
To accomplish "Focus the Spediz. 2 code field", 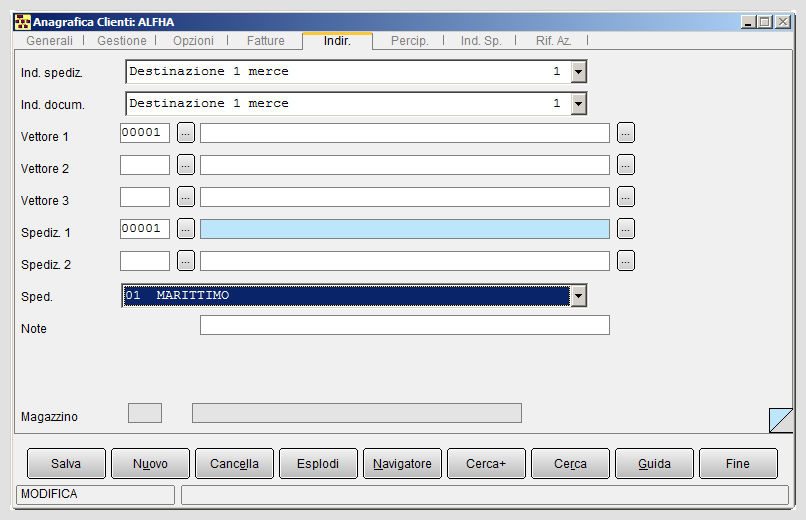I will (145, 261).
